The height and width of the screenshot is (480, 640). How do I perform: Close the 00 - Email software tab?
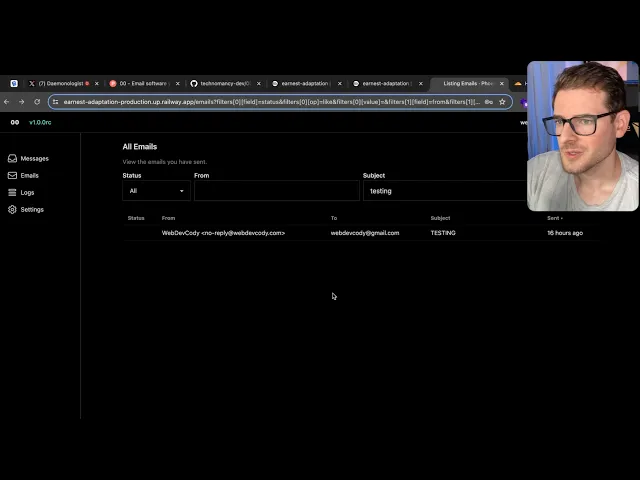coord(178,83)
